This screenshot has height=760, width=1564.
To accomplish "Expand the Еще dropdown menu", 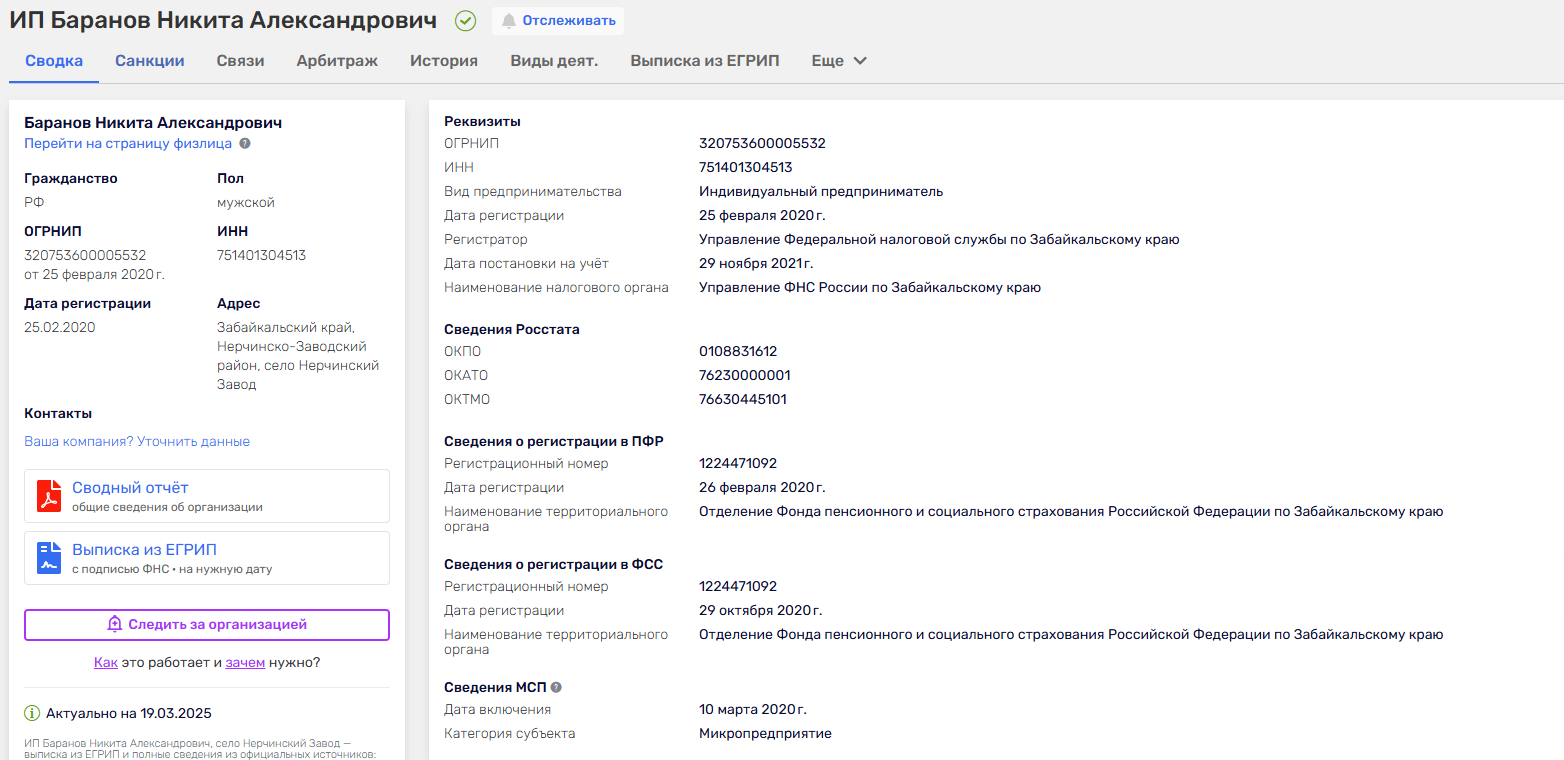I will click(x=839, y=61).
